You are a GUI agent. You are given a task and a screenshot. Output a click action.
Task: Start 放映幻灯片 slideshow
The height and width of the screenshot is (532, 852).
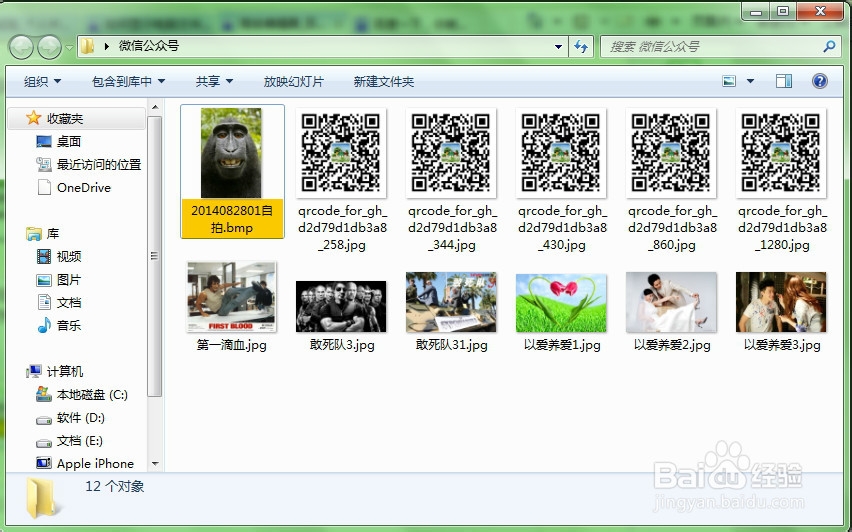click(293, 82)
